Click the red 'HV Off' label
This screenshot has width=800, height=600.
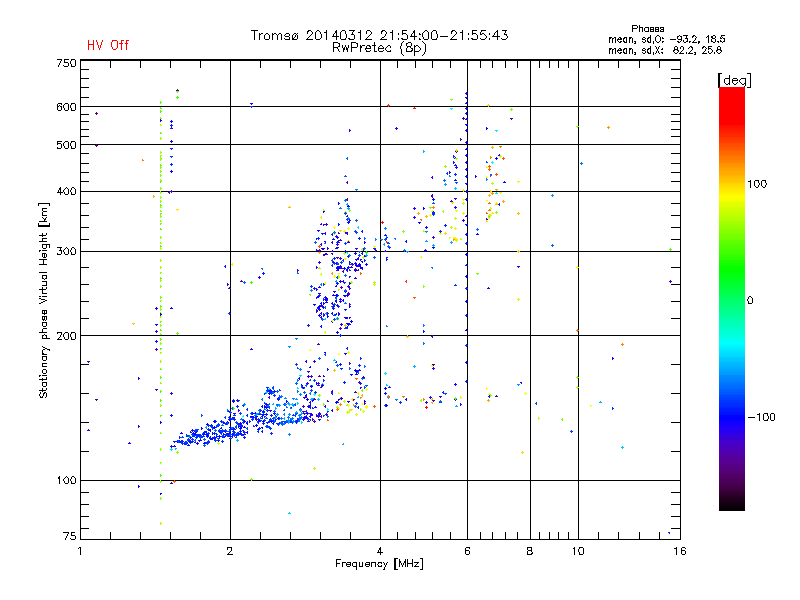coord(108,45)
